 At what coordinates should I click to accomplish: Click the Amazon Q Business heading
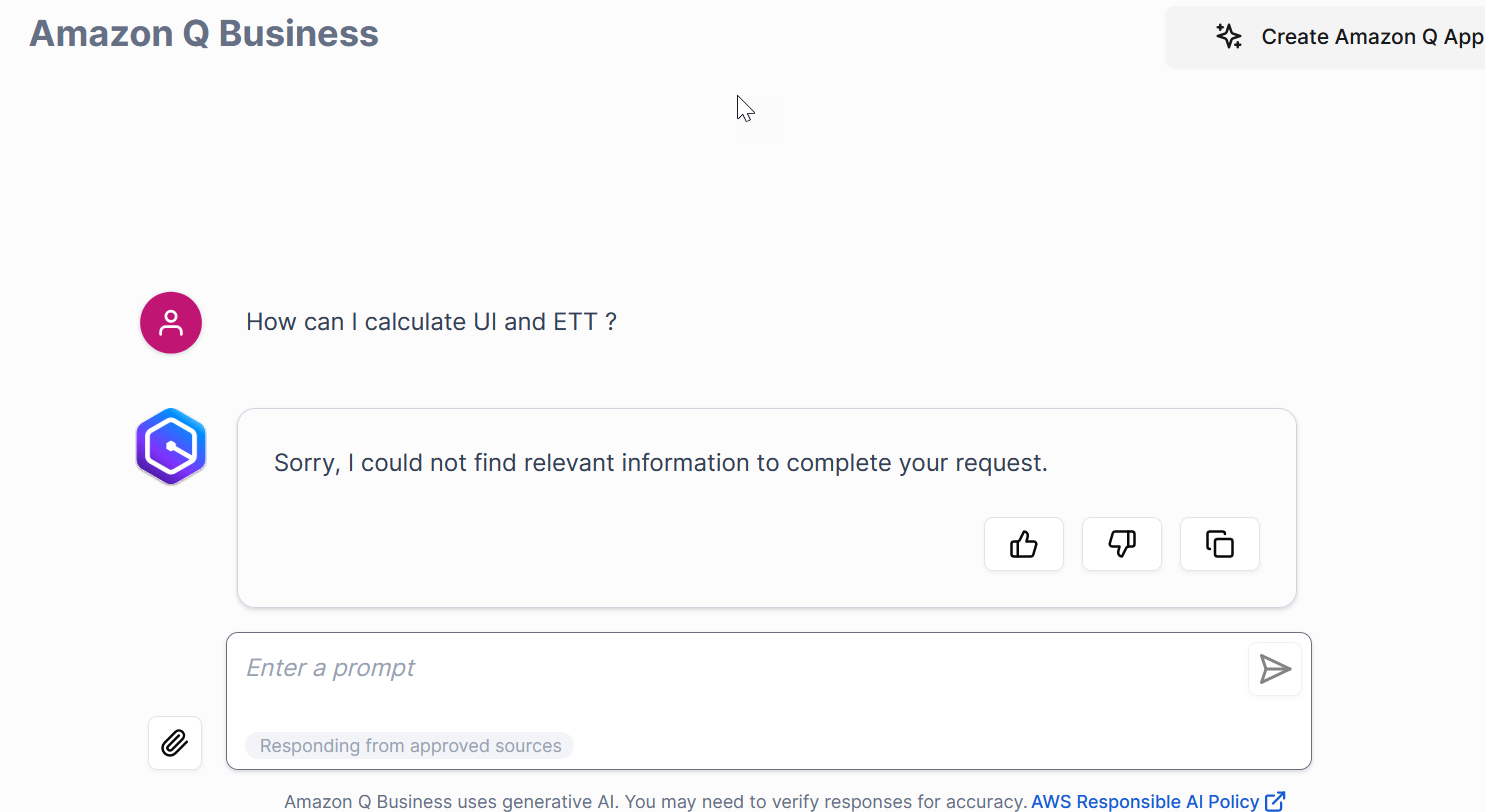pos(204,33)
